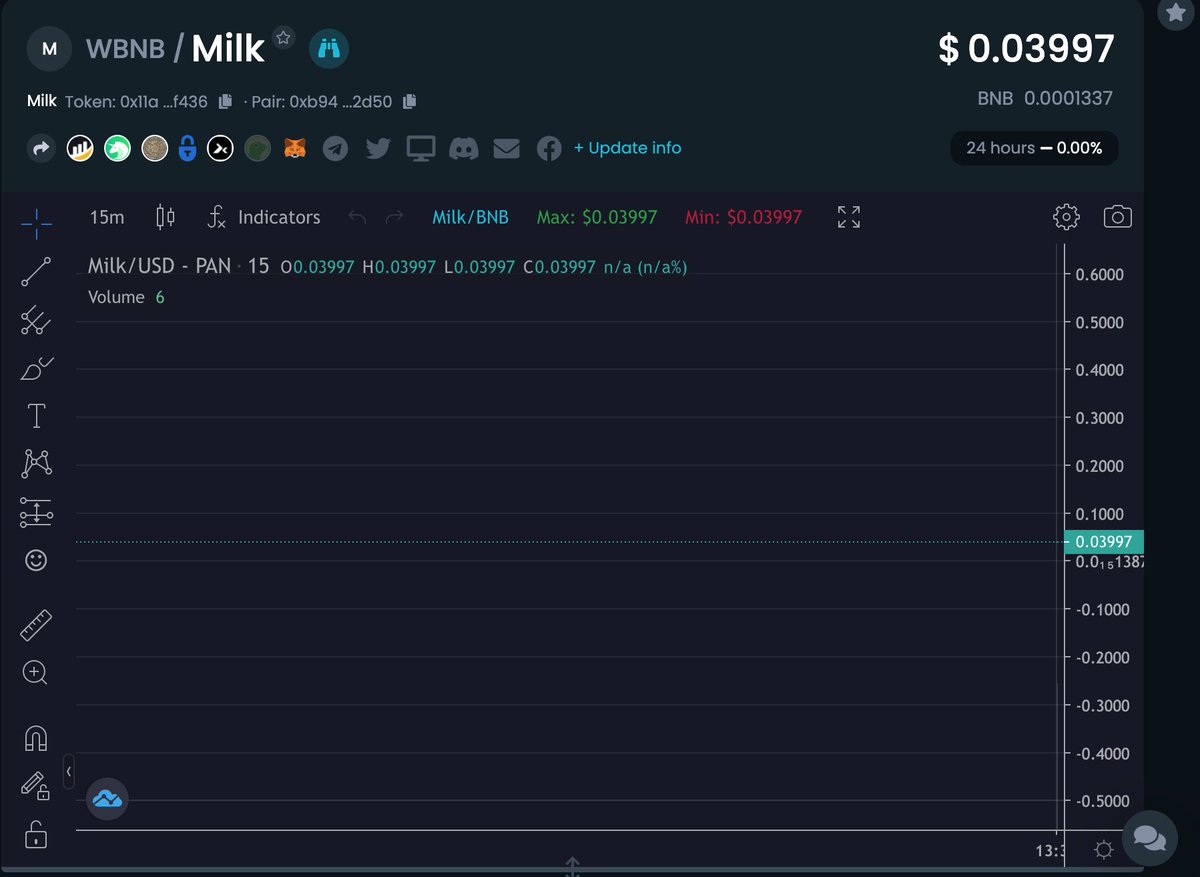The height and width of the screenshot is (877, 1200).
Task: Open the pitchfork drawing tool
Action: (37, 320)
